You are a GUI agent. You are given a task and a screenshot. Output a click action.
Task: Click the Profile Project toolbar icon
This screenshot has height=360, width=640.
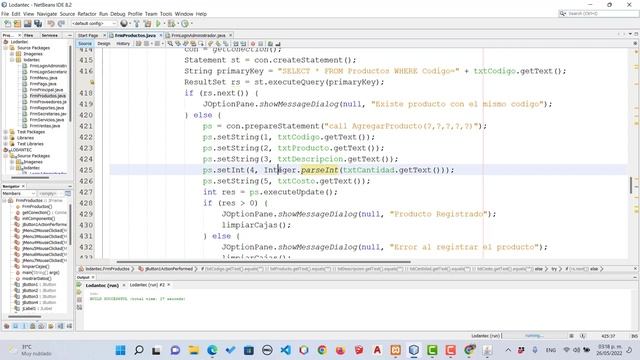[x=185, y=24]
